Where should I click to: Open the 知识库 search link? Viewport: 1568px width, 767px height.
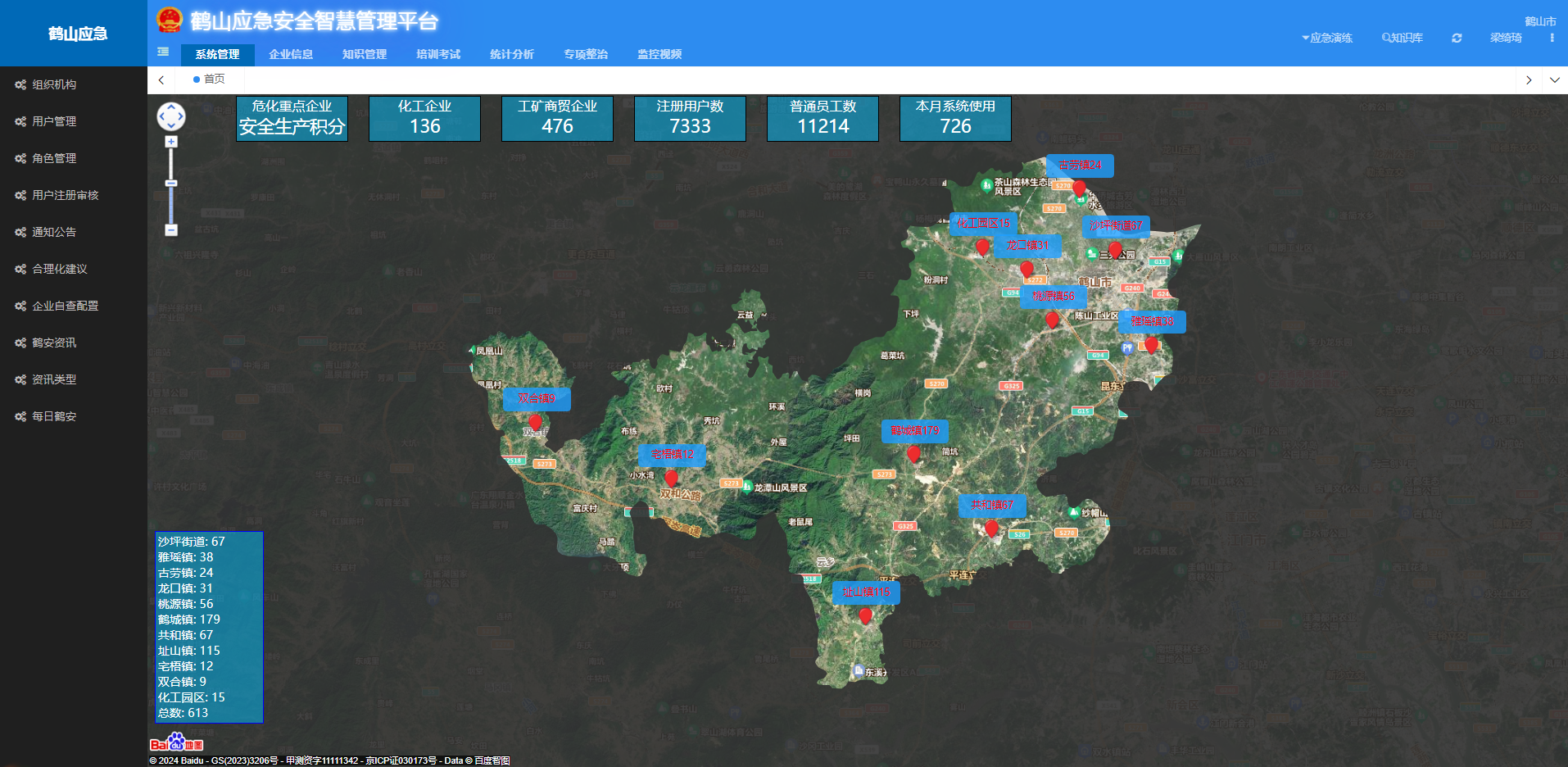(1403, 38)
